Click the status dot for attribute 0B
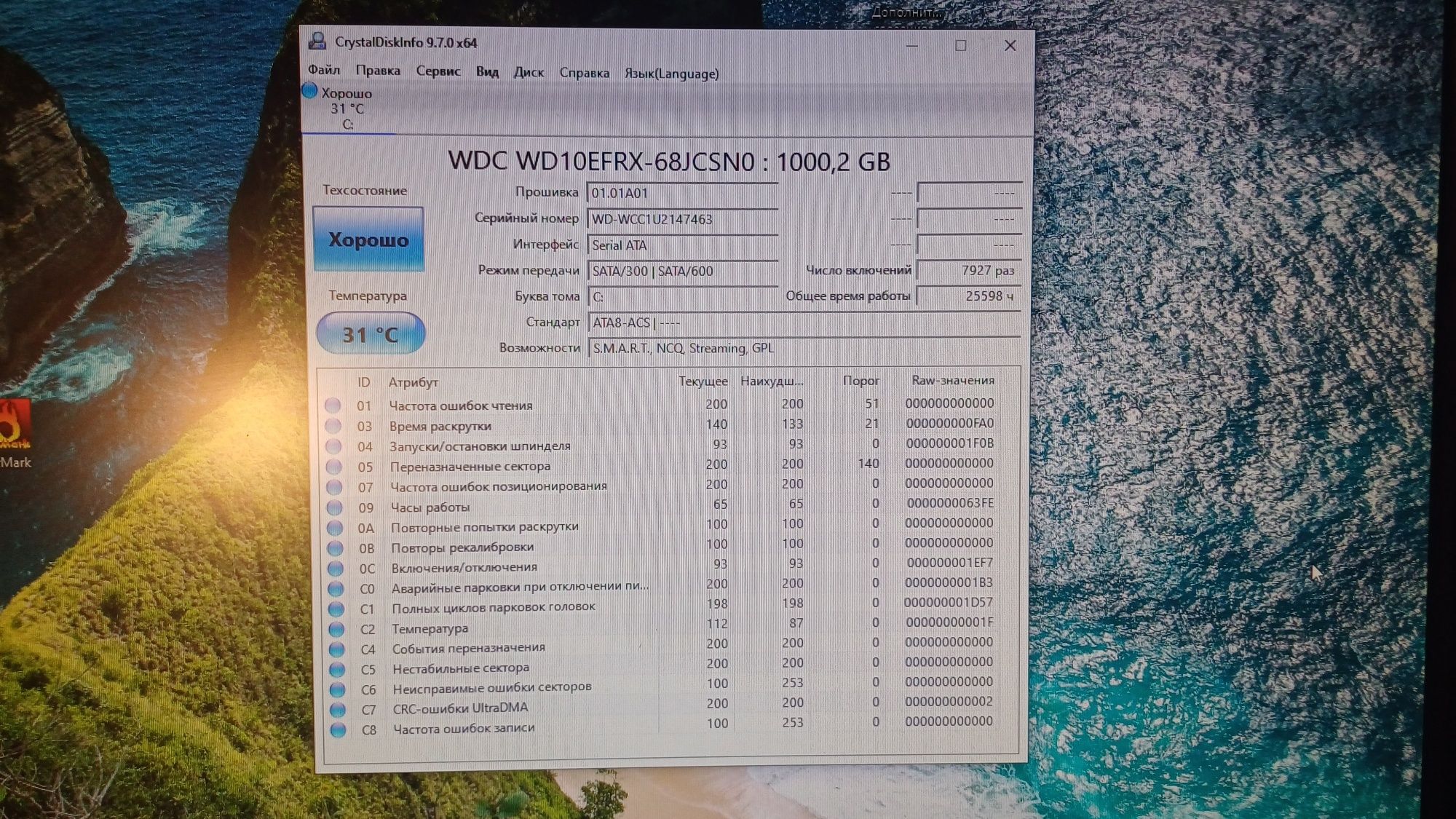 [x=336, y=548]
